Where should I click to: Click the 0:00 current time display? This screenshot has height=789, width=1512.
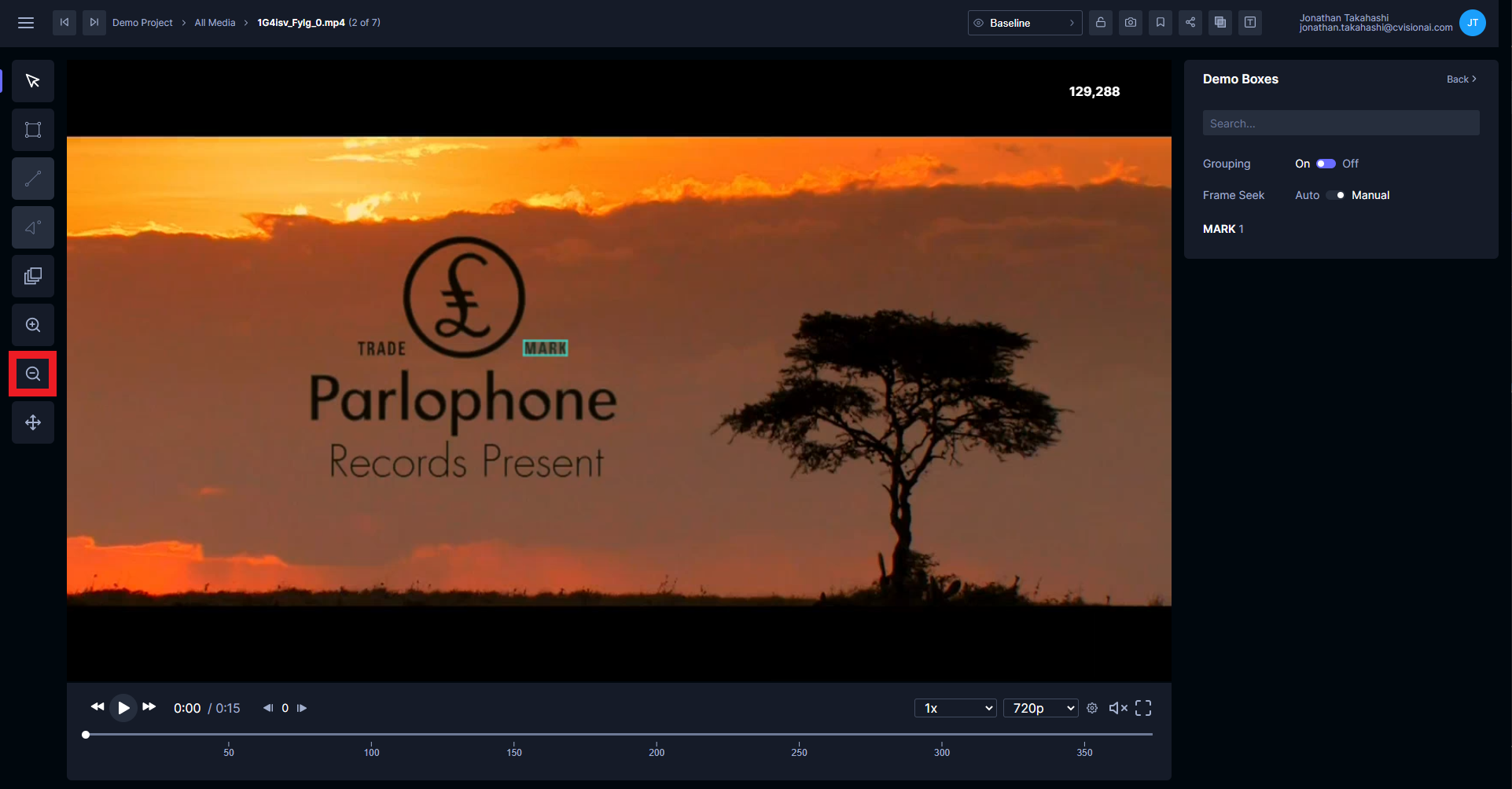[187, 708]
